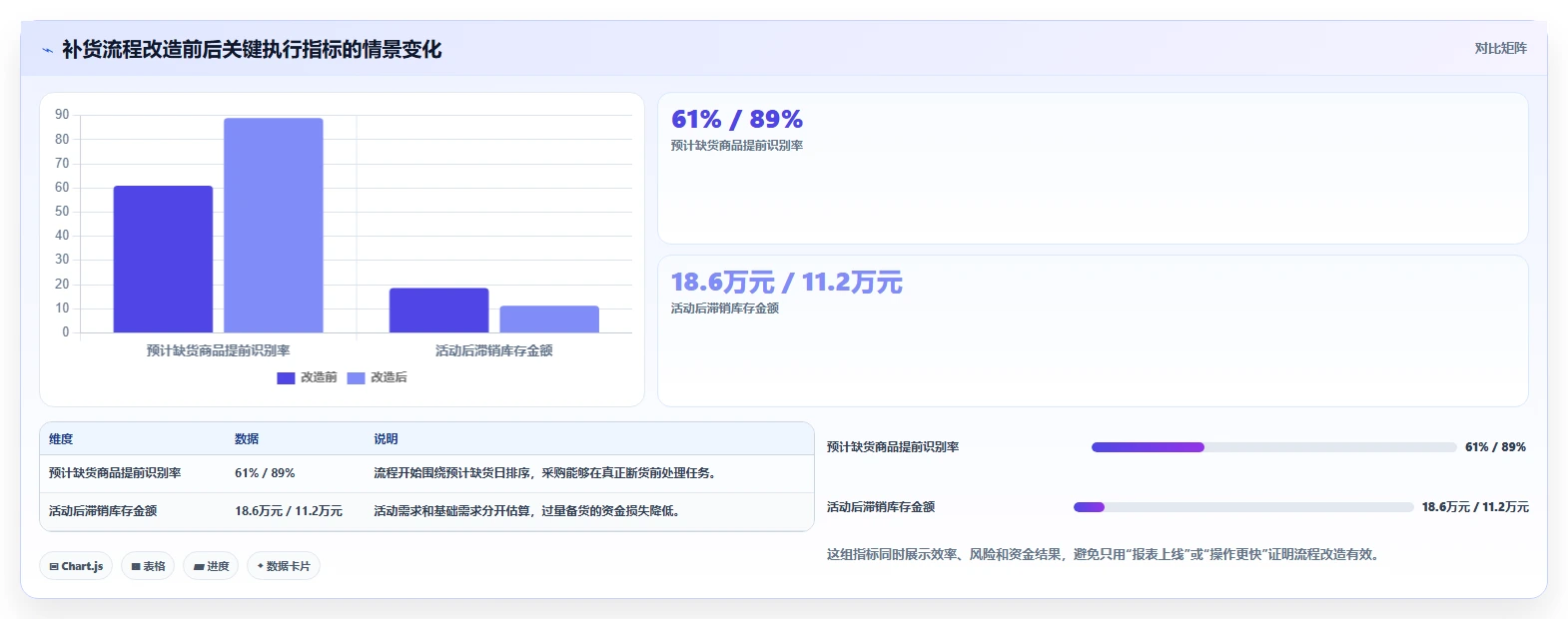Click y-axis tick label 90

click(x=62, y=115)
